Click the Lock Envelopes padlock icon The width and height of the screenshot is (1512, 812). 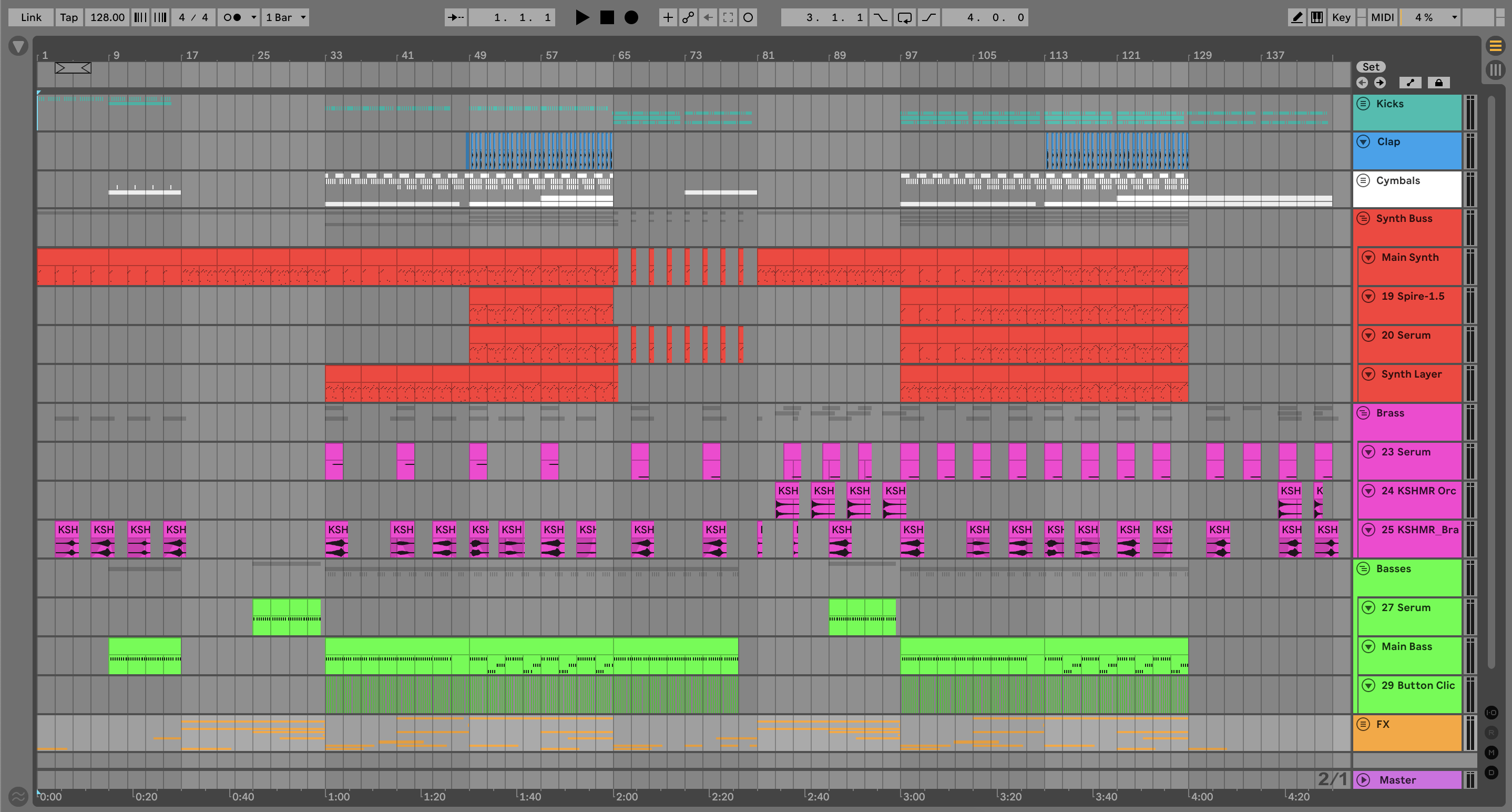pyautogui.click(x=1438, y=83)
